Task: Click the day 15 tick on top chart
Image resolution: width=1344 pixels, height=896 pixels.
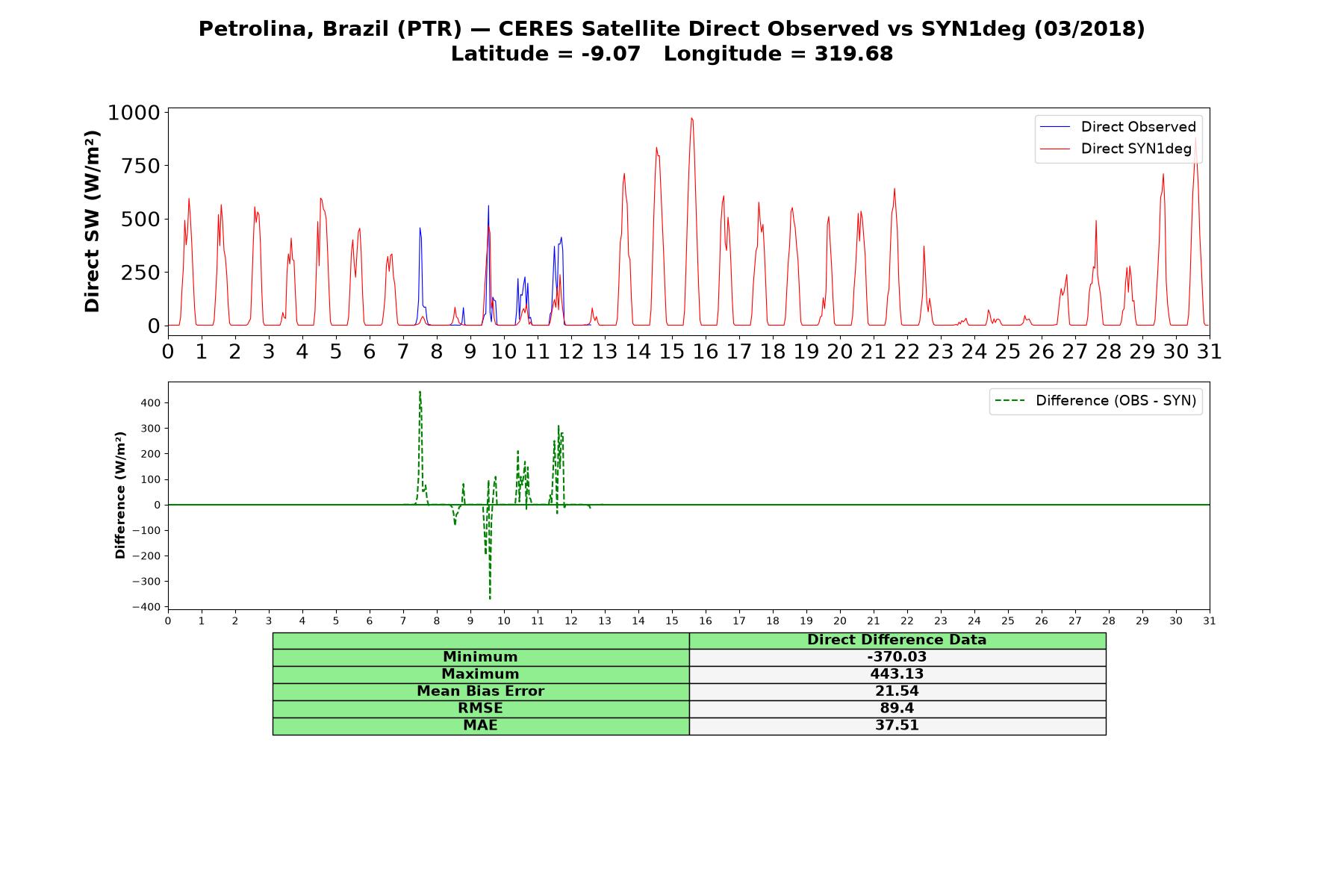Action: click(672, 351)
